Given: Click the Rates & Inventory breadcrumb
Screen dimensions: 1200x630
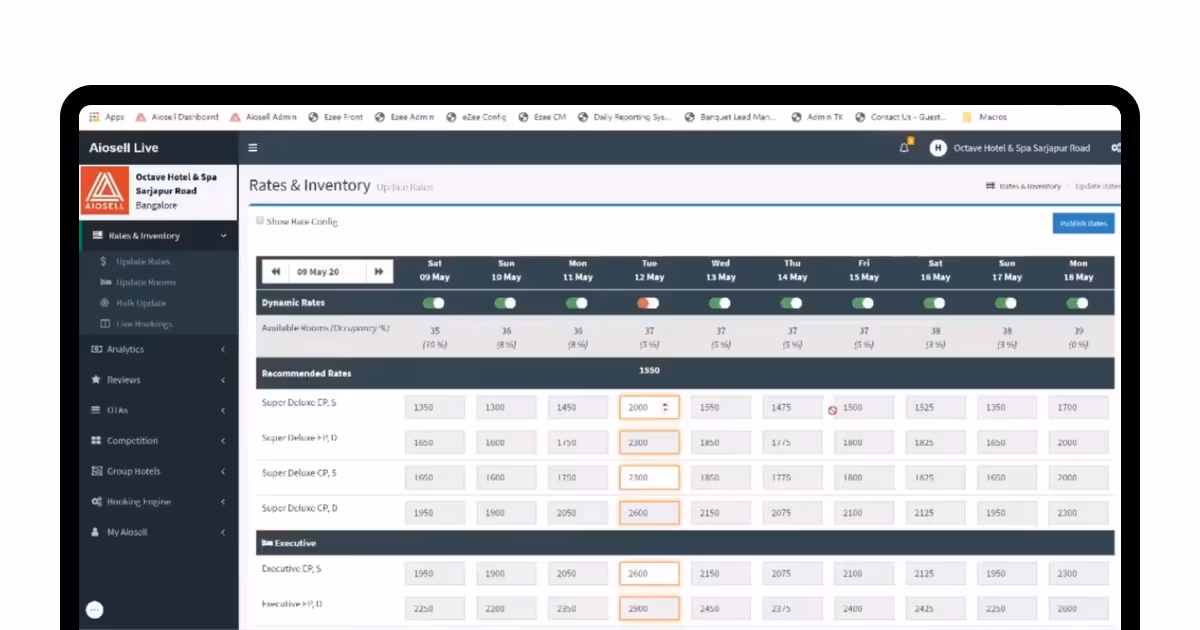Looking at the screenshot, I should click(1023, 186).
